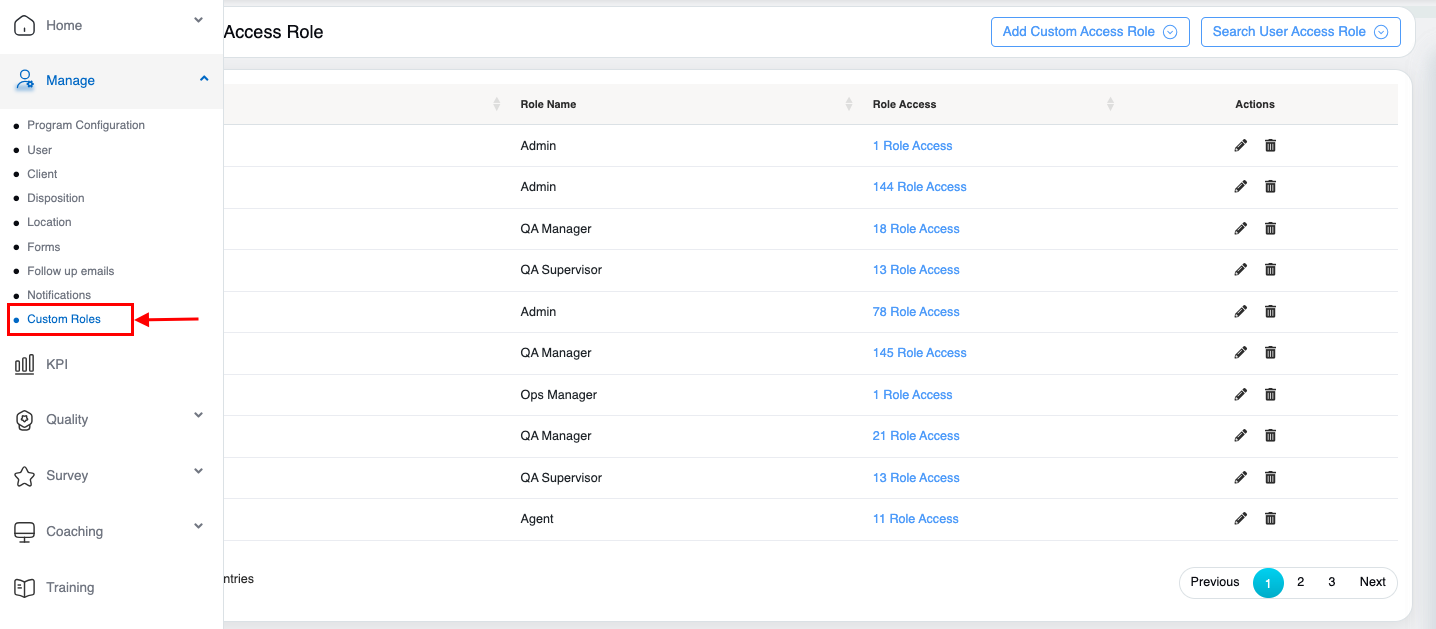Click edit pencil for 144 Role Access row
Screen dimensions: 1436x629
click(x=1240, y=186)
